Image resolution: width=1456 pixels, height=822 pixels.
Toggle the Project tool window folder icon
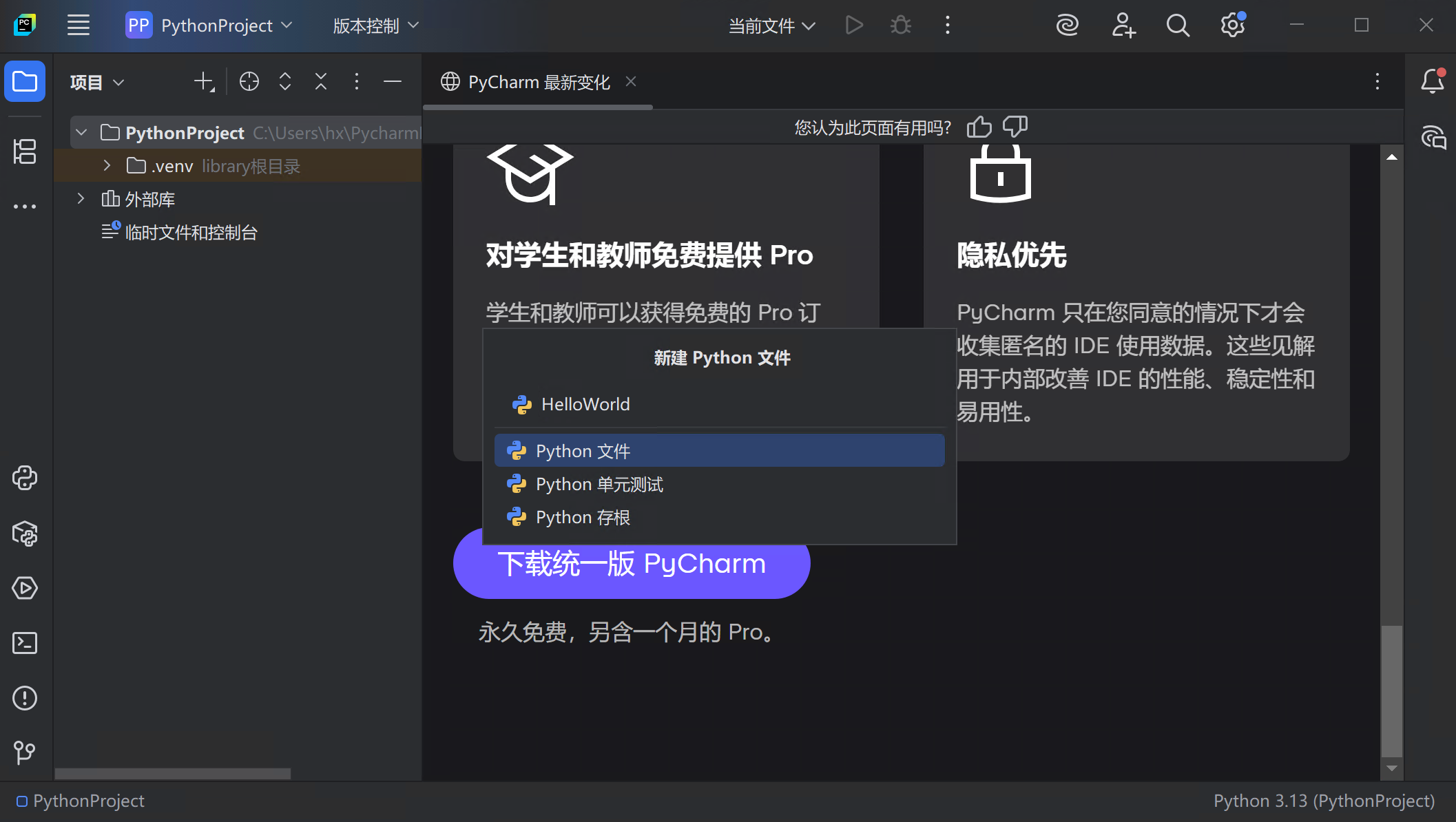click(x=25, y=81)
